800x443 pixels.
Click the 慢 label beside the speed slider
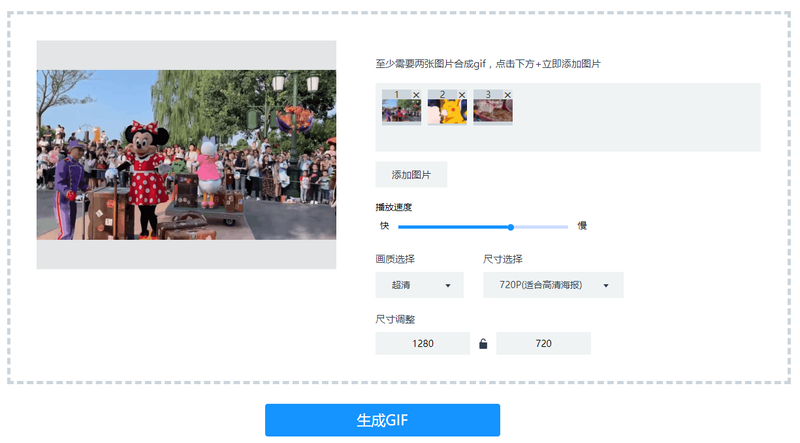click(582, 226)
